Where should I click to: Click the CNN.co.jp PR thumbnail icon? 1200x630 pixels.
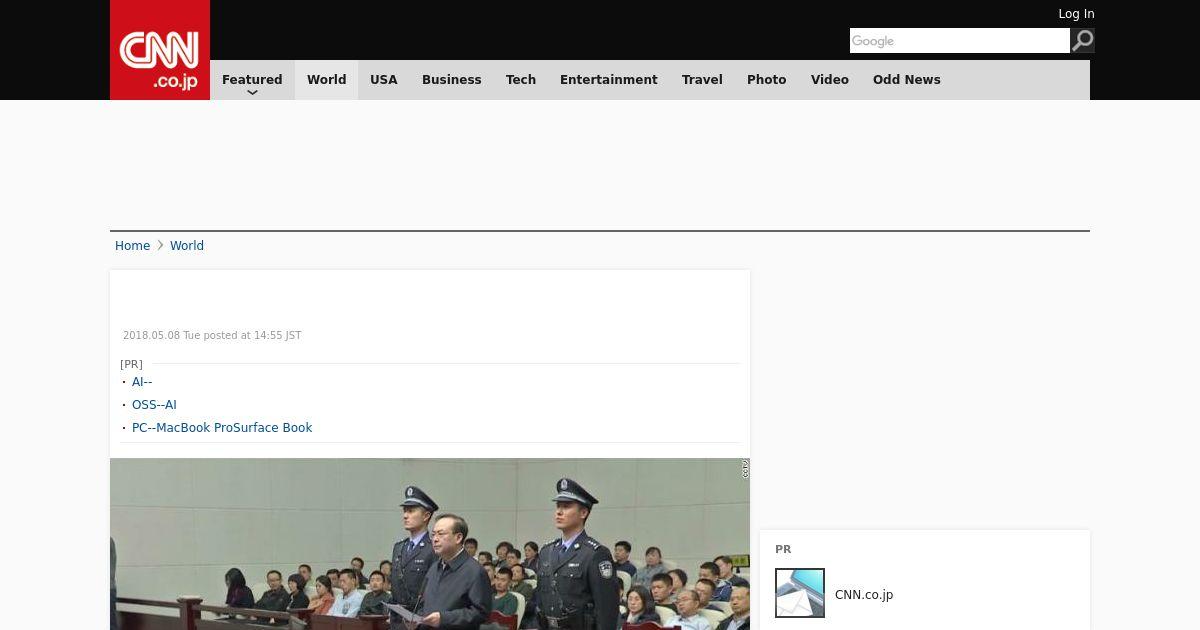pos(800,593)
